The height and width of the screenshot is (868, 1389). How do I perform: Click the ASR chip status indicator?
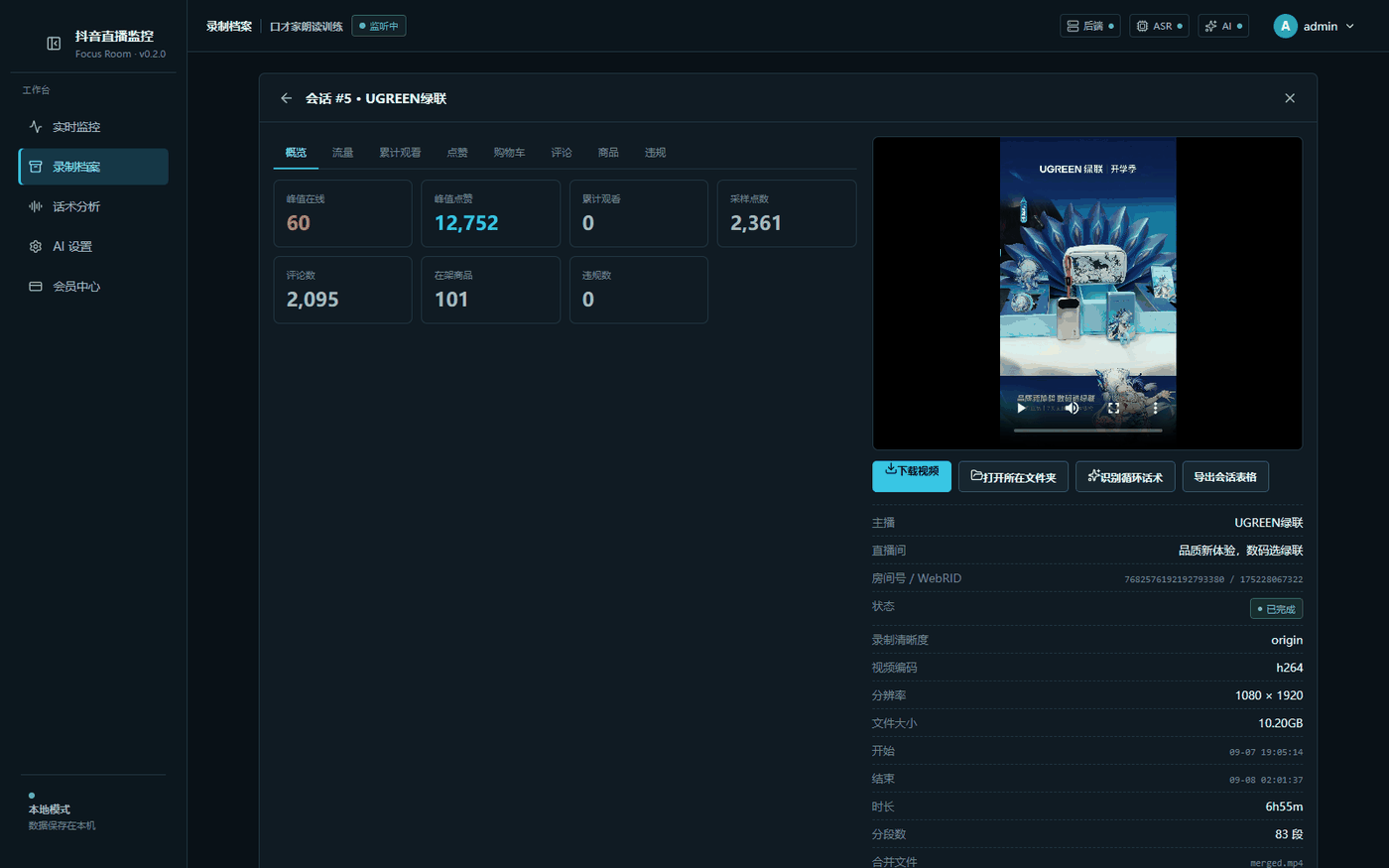(x=1159, y=26)
